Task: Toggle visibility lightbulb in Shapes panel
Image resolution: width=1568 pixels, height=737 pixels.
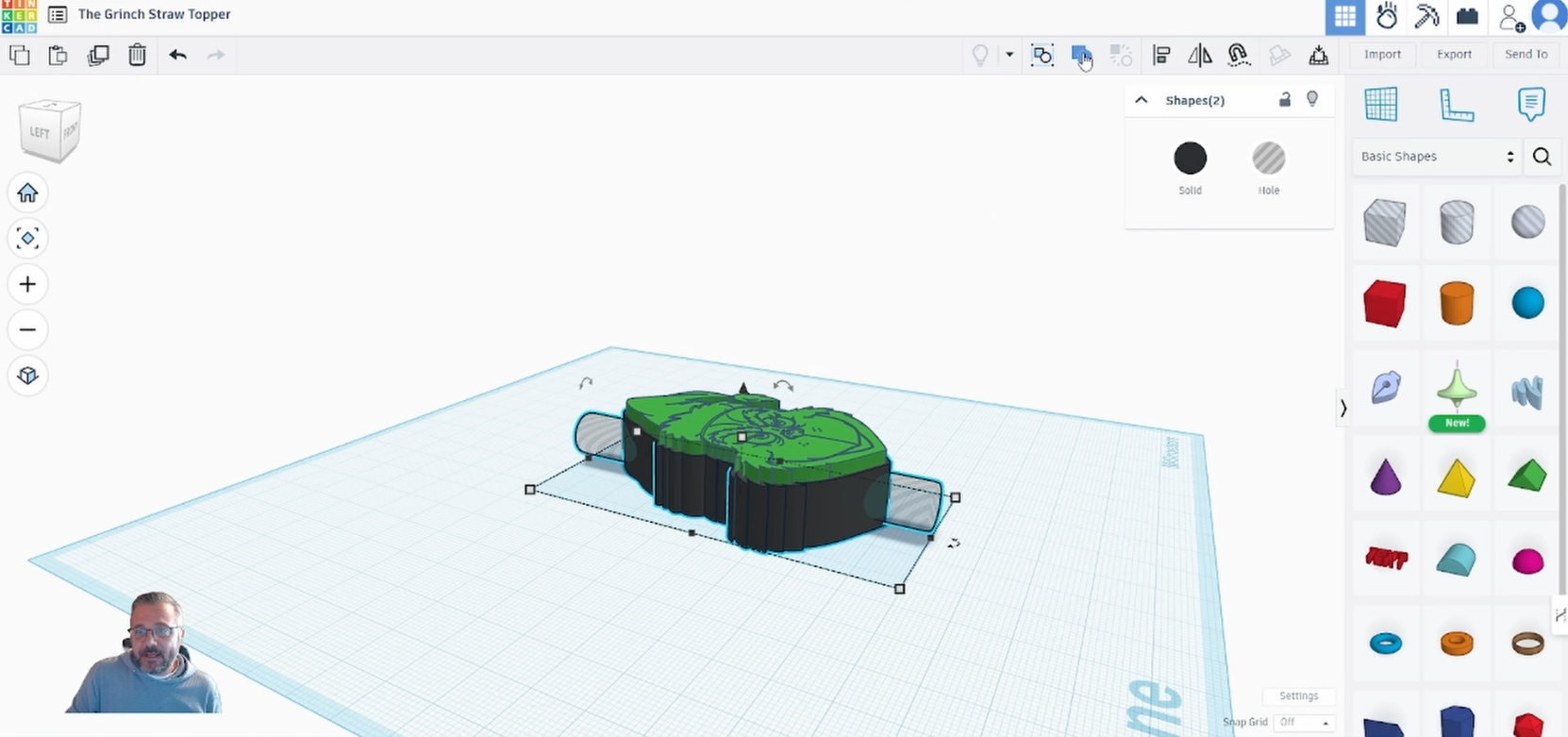Action: pyautogui.click(x=1312, y=100)
